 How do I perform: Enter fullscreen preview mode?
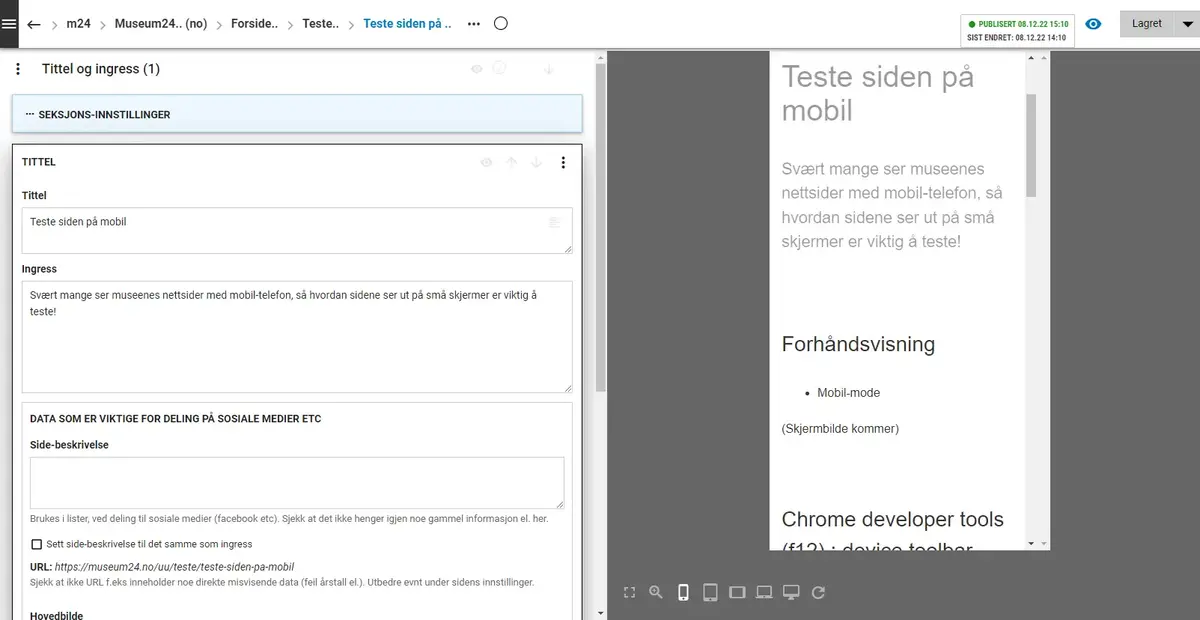(x=629, y=592)
